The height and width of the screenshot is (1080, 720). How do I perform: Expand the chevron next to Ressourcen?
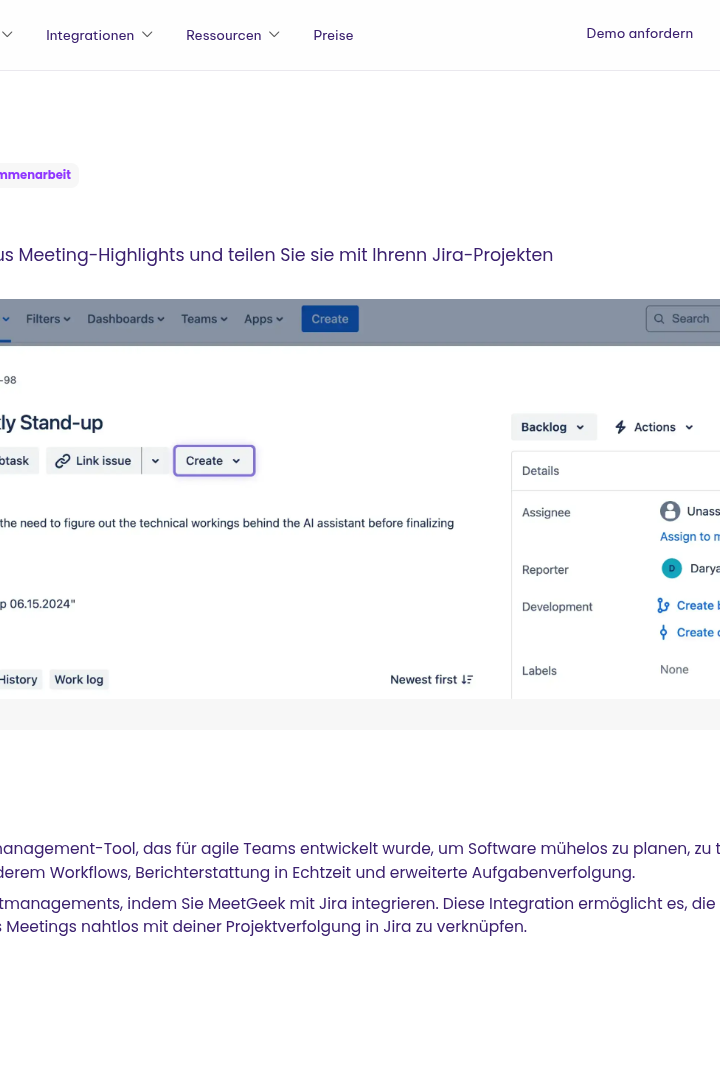pyautogui.click(x=274, y=34)
